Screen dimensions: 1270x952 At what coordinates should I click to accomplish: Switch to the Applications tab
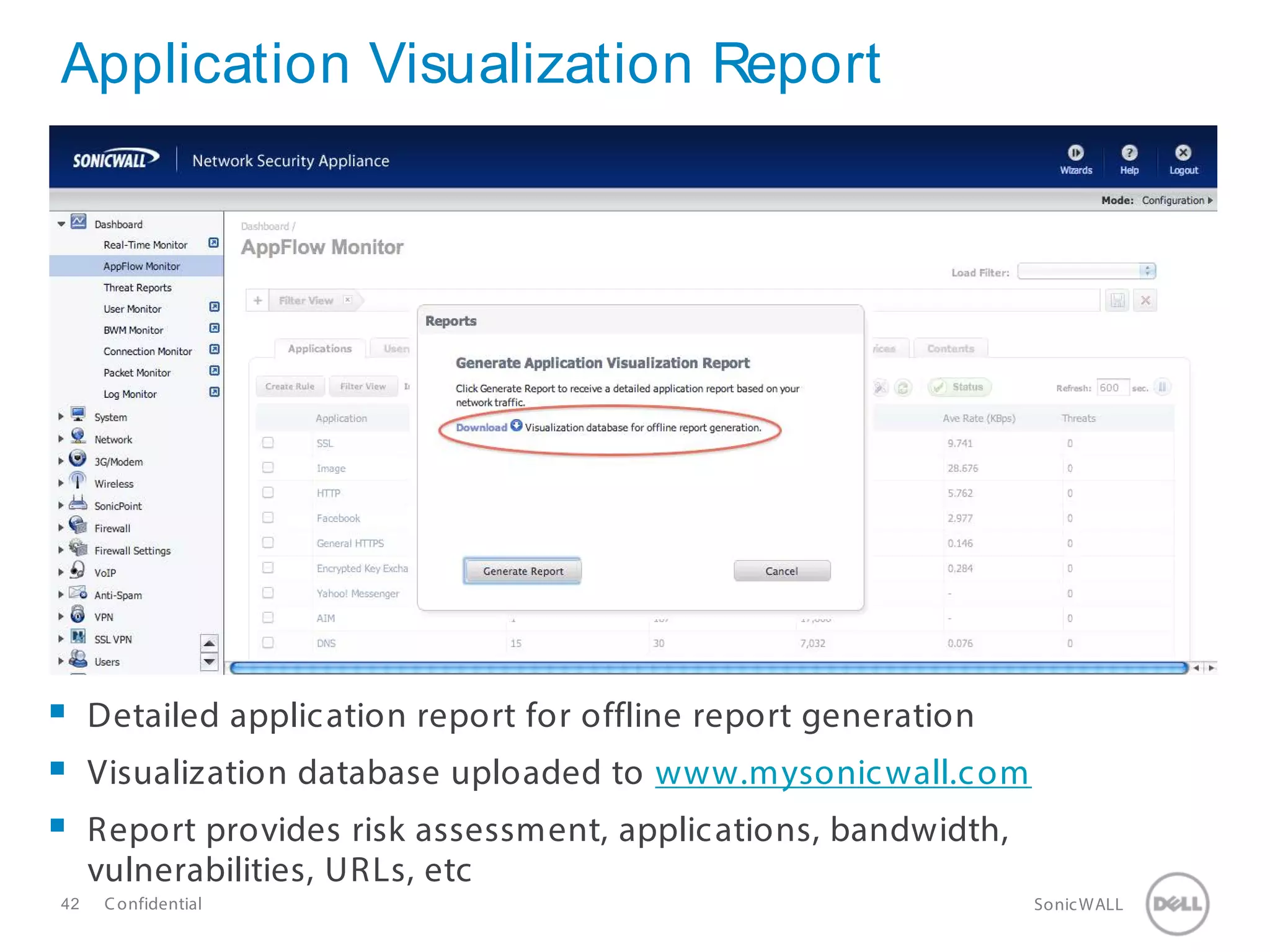coord(320,348)
